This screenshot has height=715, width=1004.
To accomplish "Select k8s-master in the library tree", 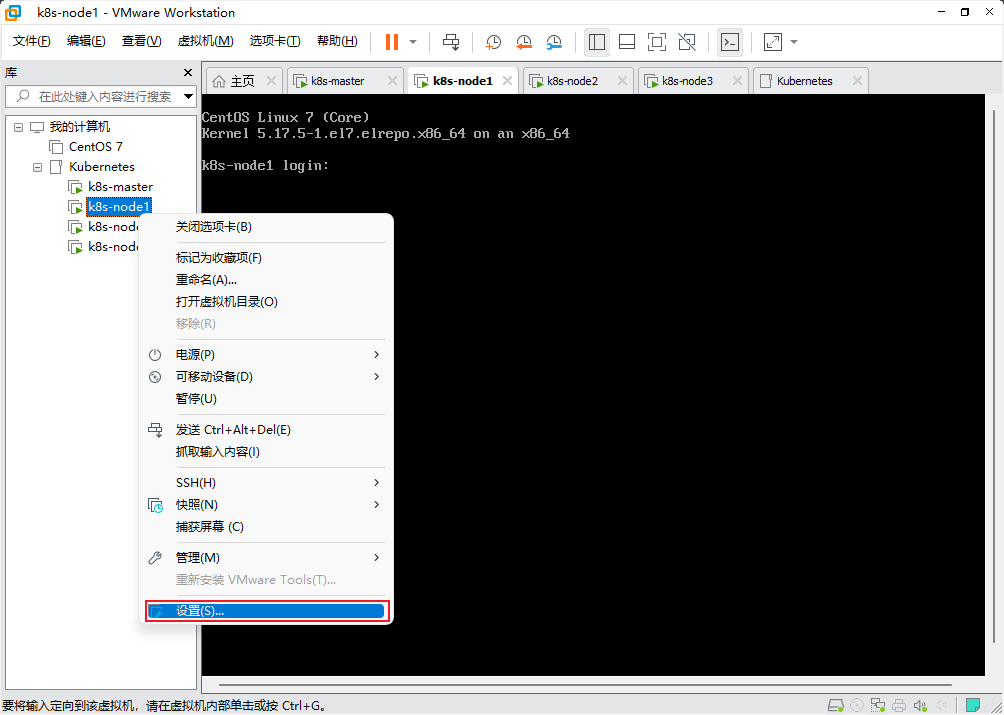I will [x=120, y=187].
